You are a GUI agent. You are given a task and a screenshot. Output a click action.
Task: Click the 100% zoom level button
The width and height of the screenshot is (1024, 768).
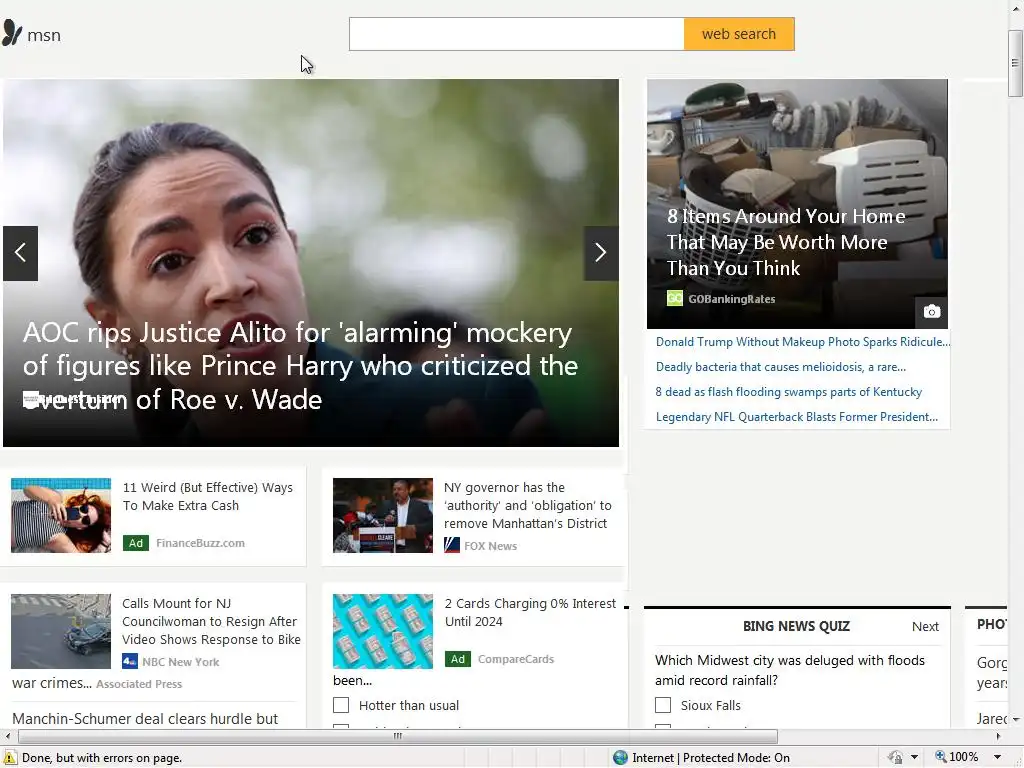click(x=957, y=757)
